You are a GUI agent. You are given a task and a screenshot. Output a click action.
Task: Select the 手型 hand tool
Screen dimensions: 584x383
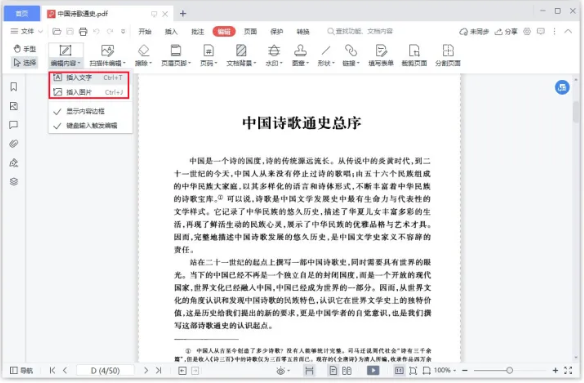(x=25, y=49)
